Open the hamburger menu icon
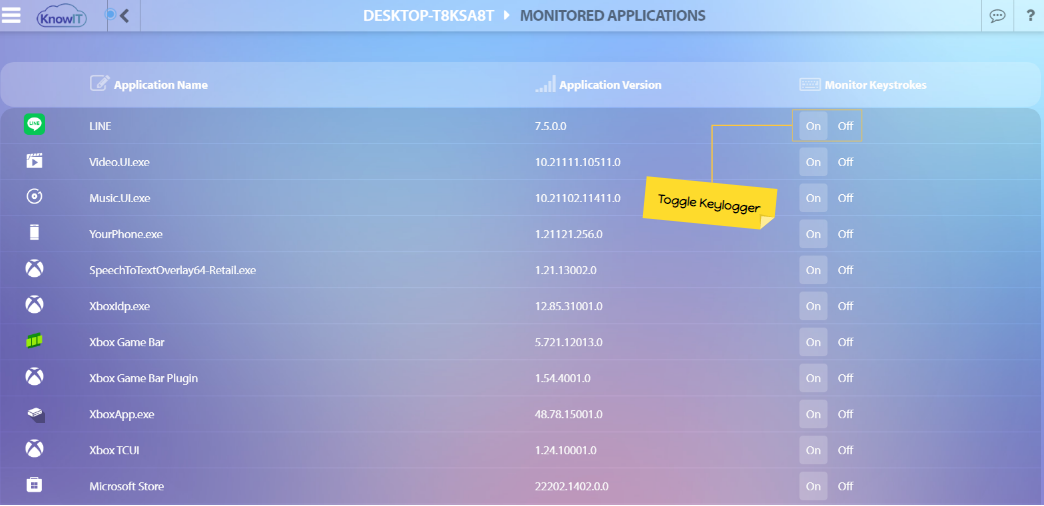Screen dimensions: 1044x506 click(11, 15)
